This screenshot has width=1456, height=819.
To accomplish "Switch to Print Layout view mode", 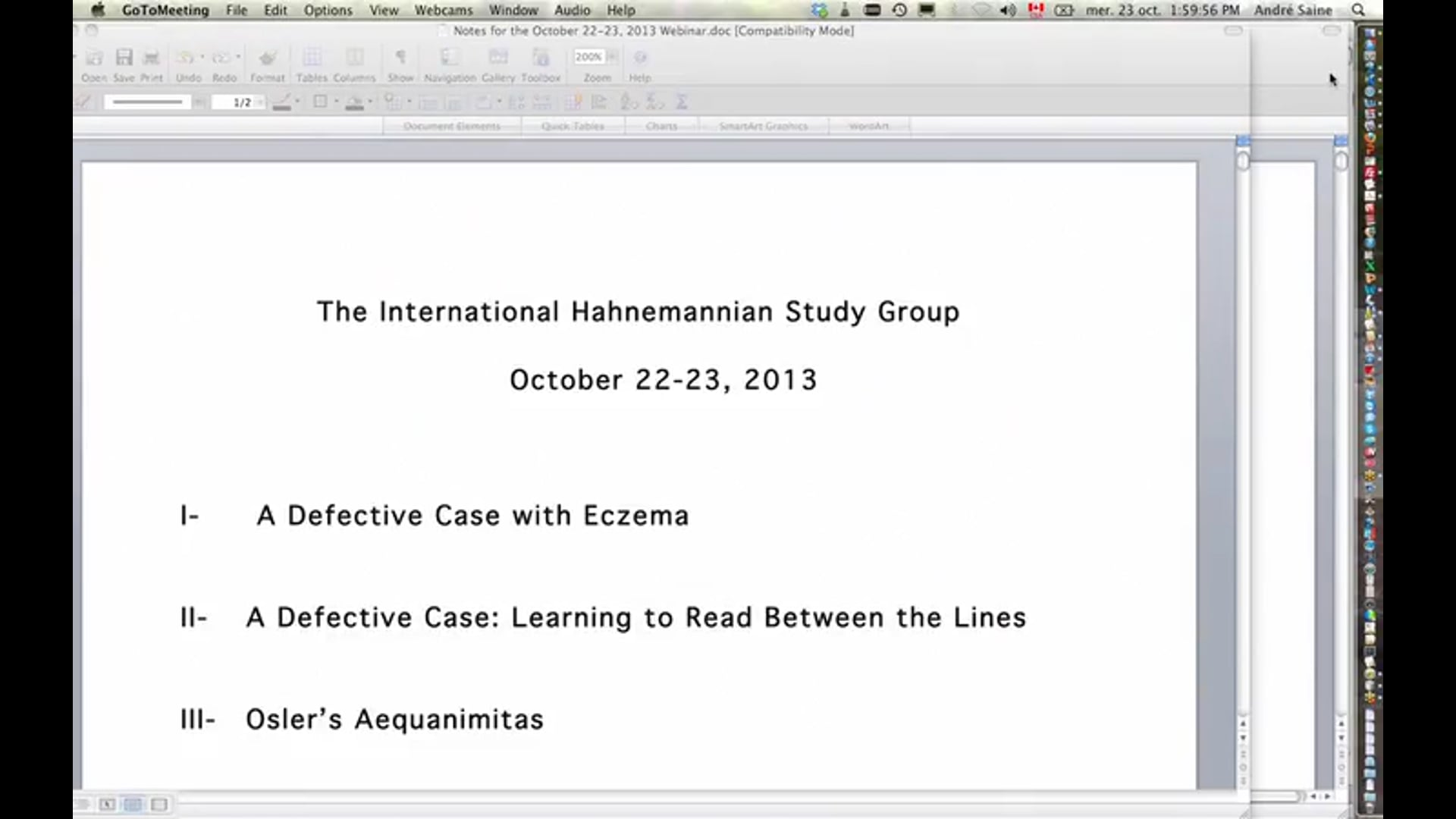I will tap(134, 805).
